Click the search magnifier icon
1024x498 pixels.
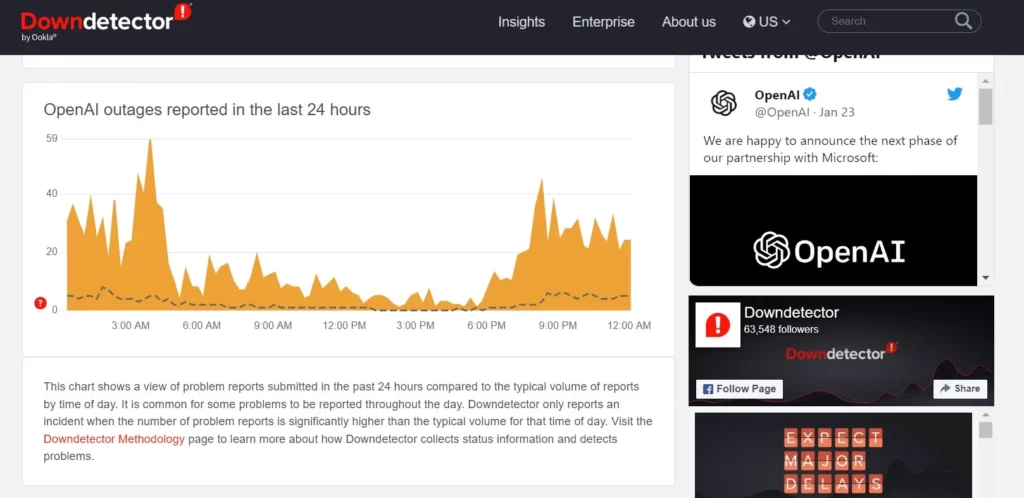coord(963,21)
